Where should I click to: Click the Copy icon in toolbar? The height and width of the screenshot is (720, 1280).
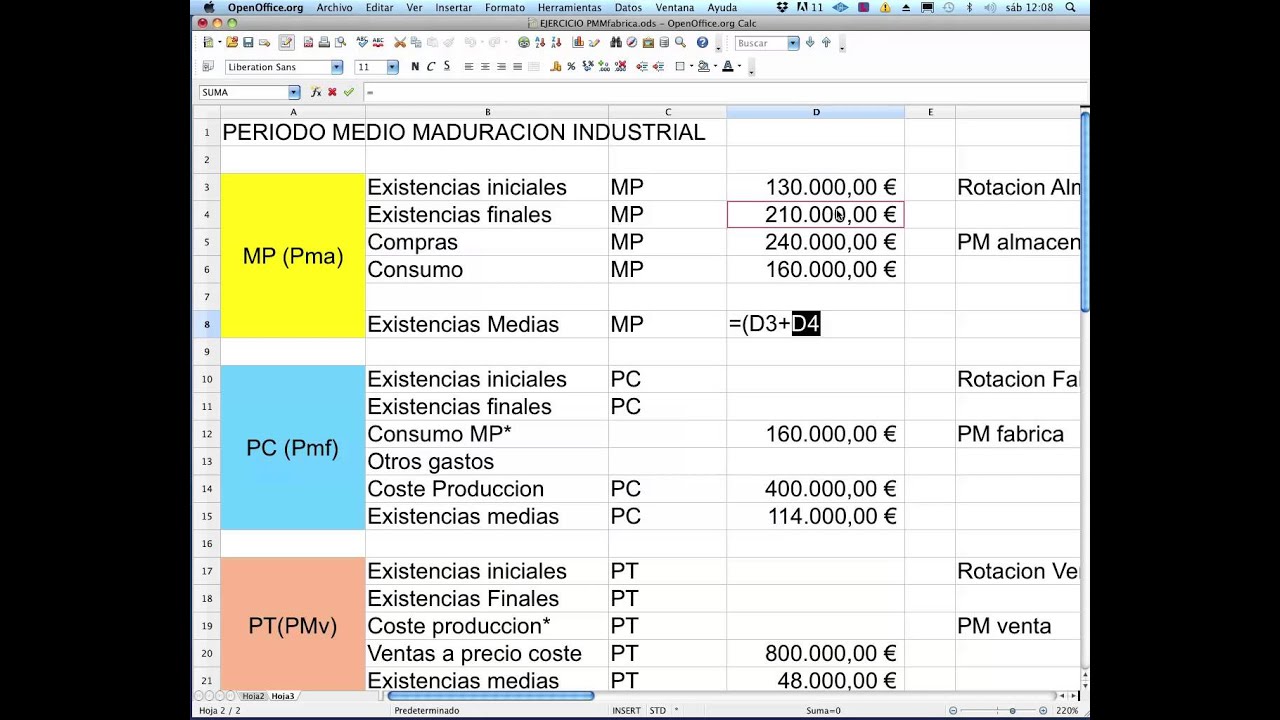click(416, 43)
